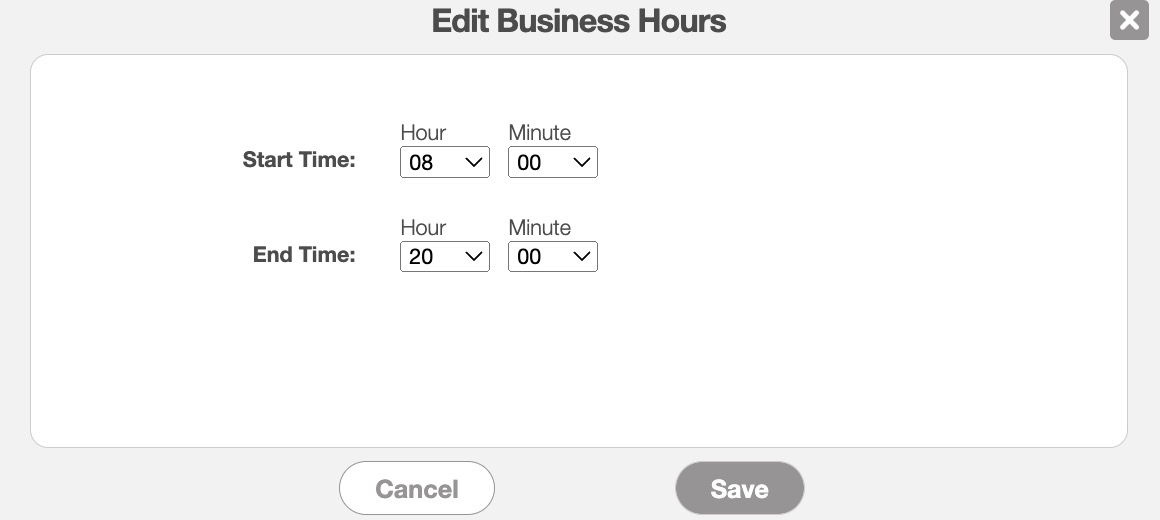The height and width of the screenshot is (520, 1160).
Task: Click the chevron arrow in Start Time minute box
Action: [x=582, y=162]
